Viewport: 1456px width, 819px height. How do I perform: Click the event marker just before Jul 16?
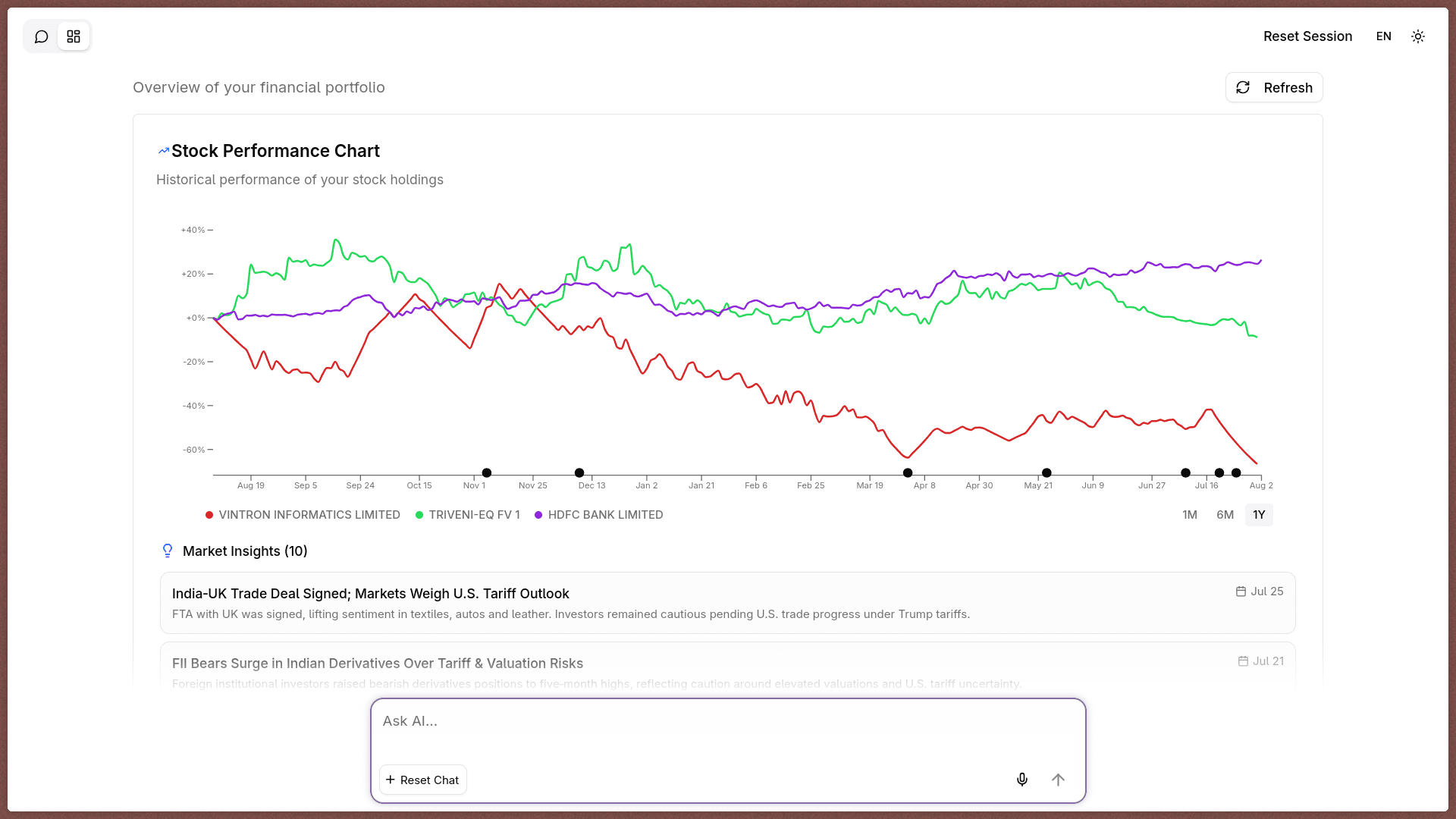1185,473
